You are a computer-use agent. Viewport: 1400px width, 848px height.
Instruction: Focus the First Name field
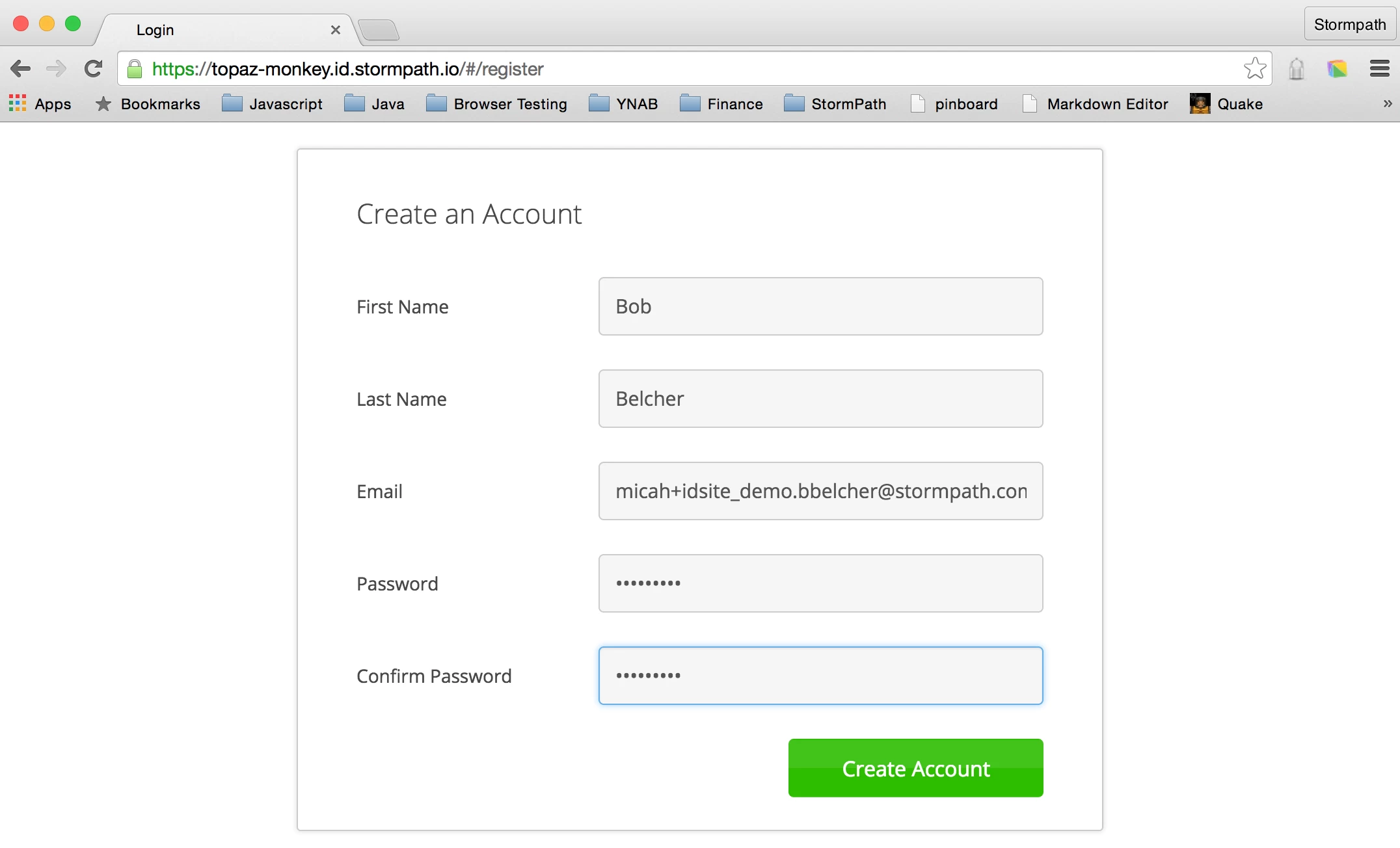click(820, 306)
